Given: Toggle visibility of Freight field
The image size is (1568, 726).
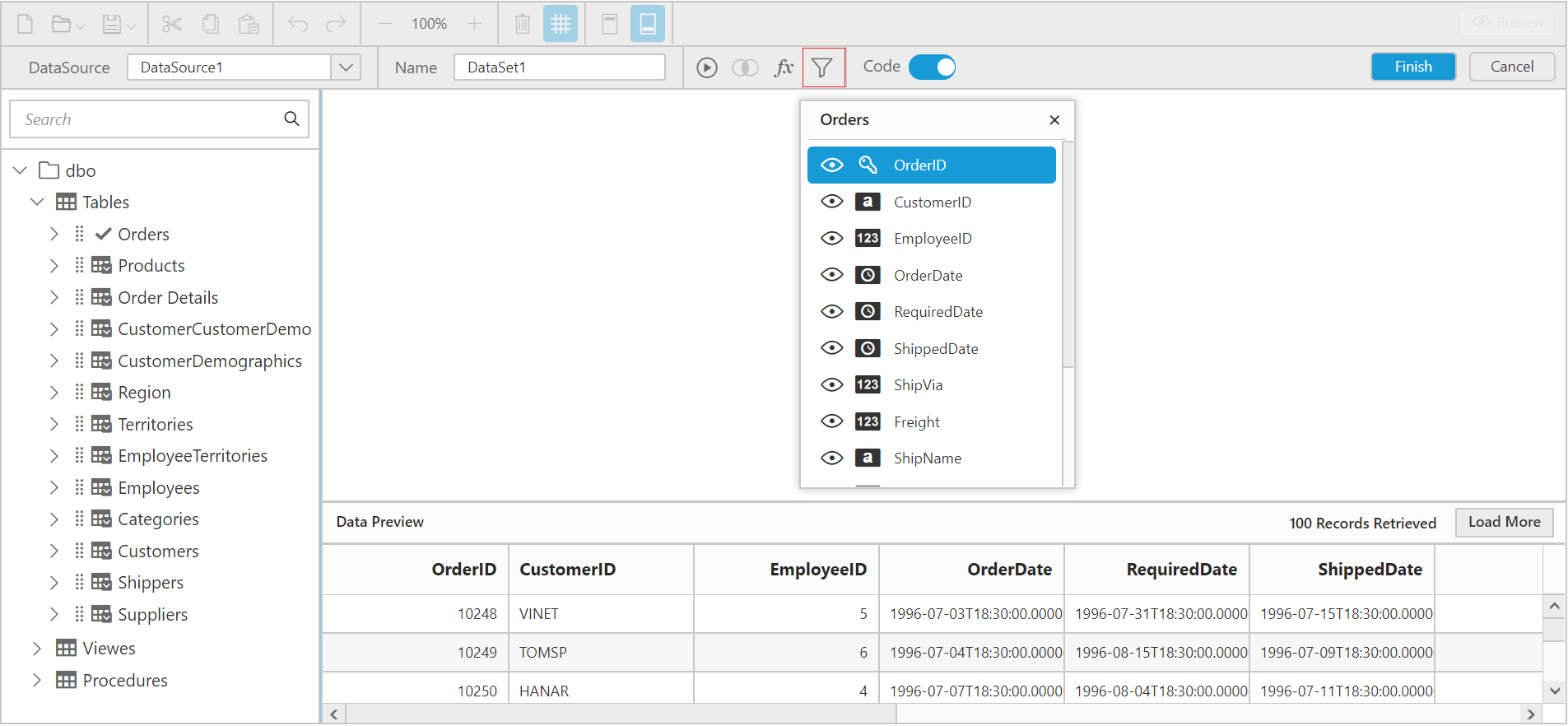Looking at the screenshot, I should coord(832,421).
